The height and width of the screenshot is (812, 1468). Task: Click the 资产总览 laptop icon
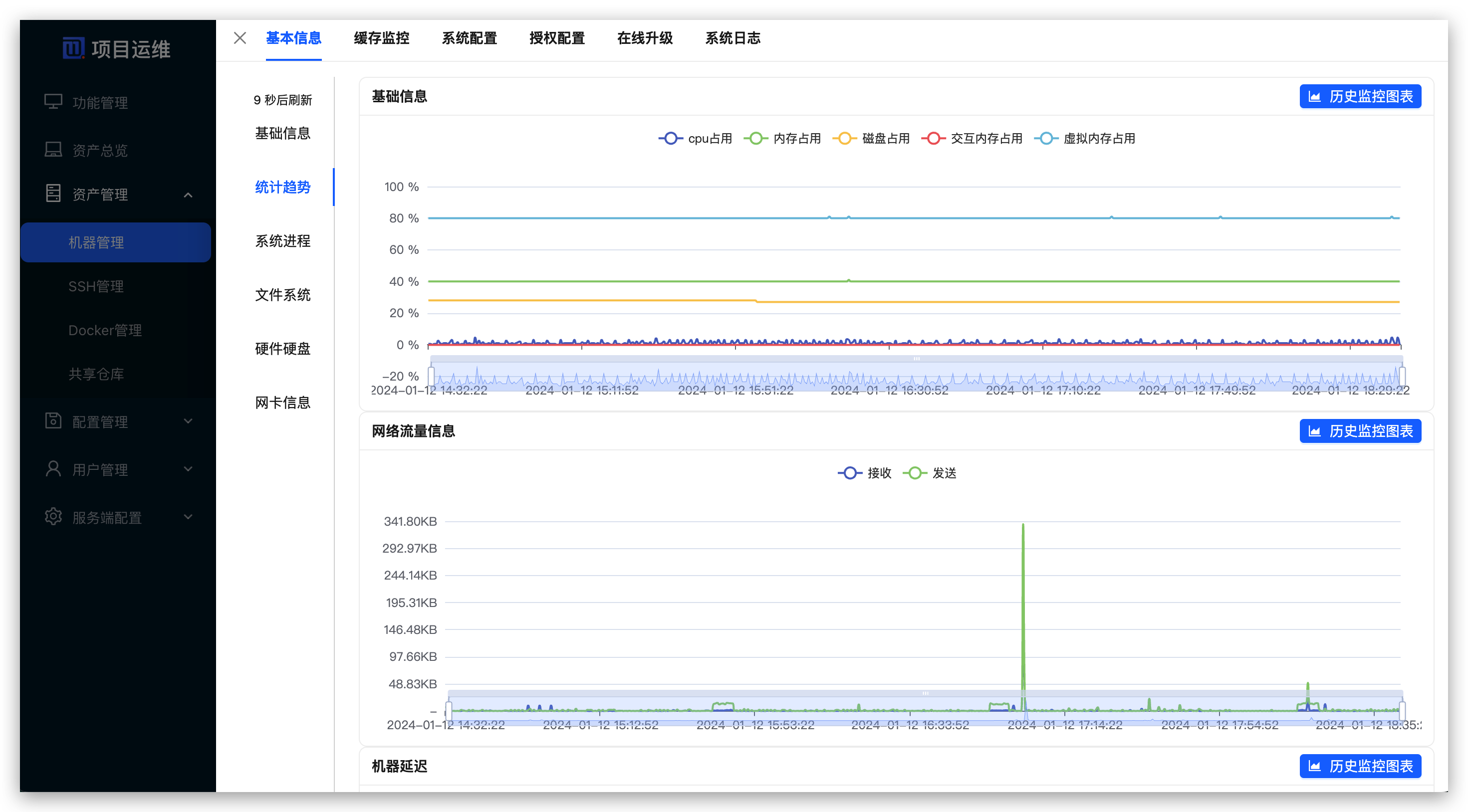tap(53, 149)
